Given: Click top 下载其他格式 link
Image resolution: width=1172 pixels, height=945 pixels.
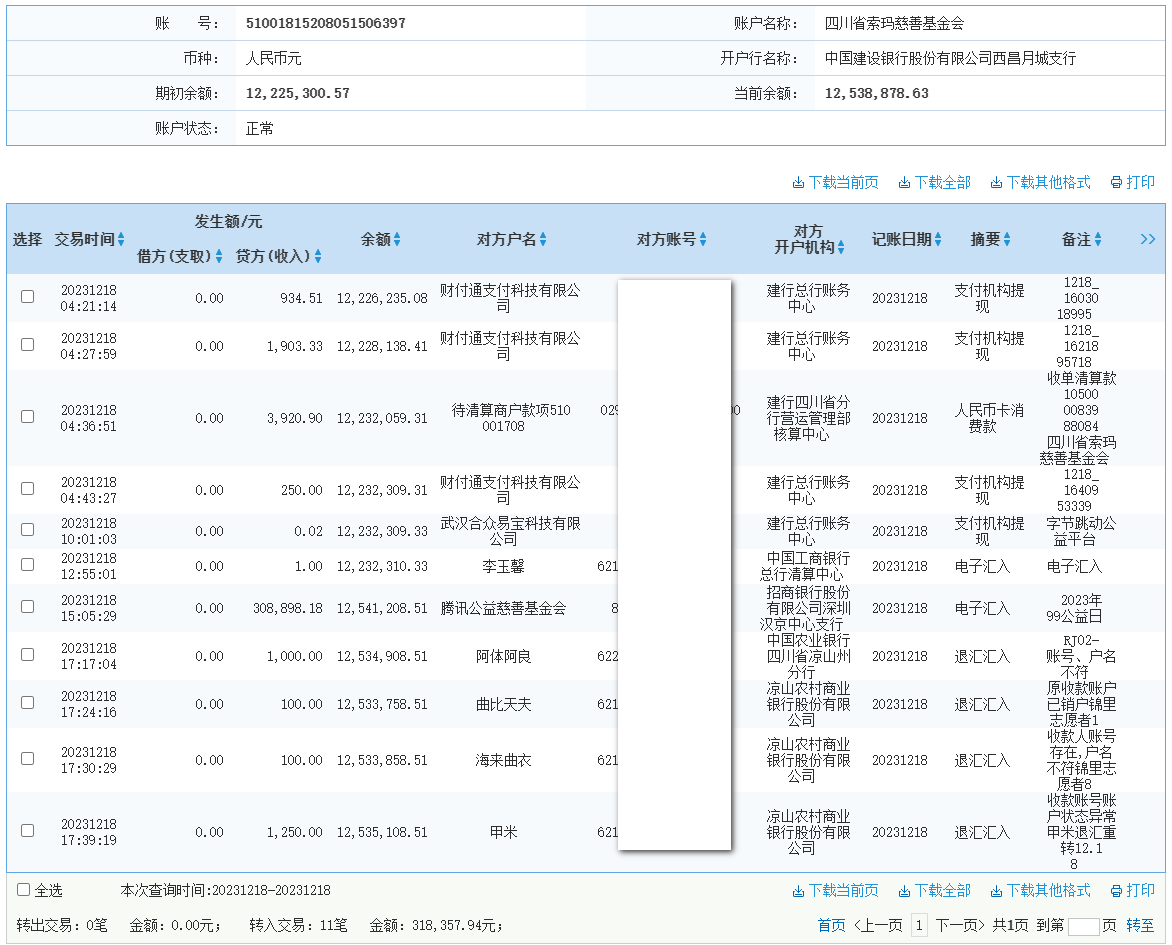Looking at the screenshot, I should pos(1040,182).
